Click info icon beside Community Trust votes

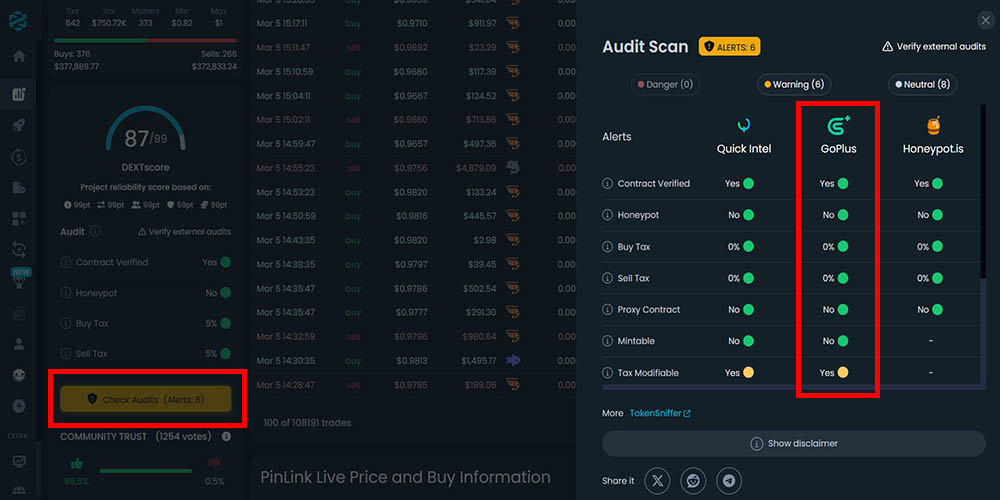tap(226, 437)
